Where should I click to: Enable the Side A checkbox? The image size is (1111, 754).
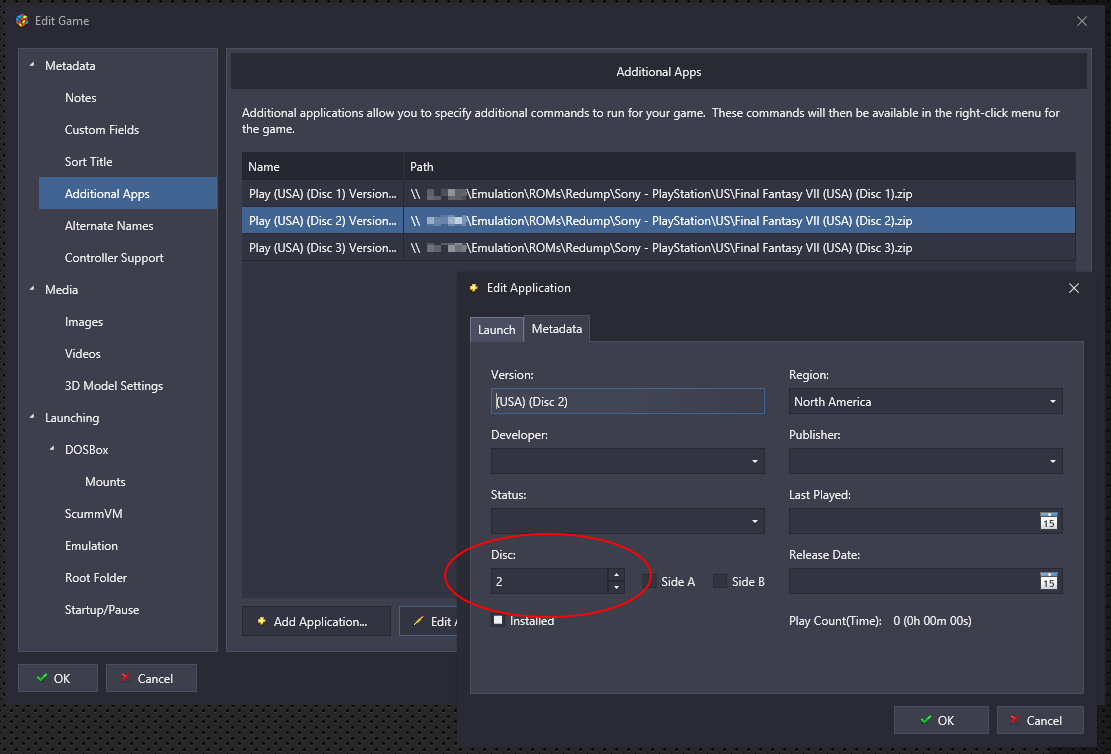tap(649, 581)
